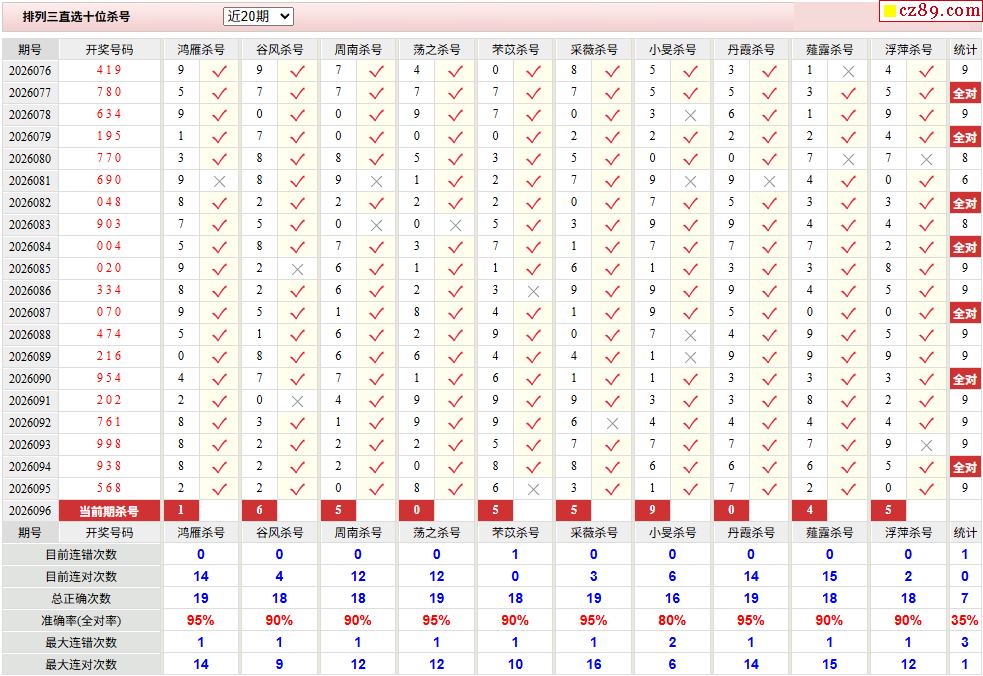Click the 全对 badge in row 2026079

click(x=965, y=137)
